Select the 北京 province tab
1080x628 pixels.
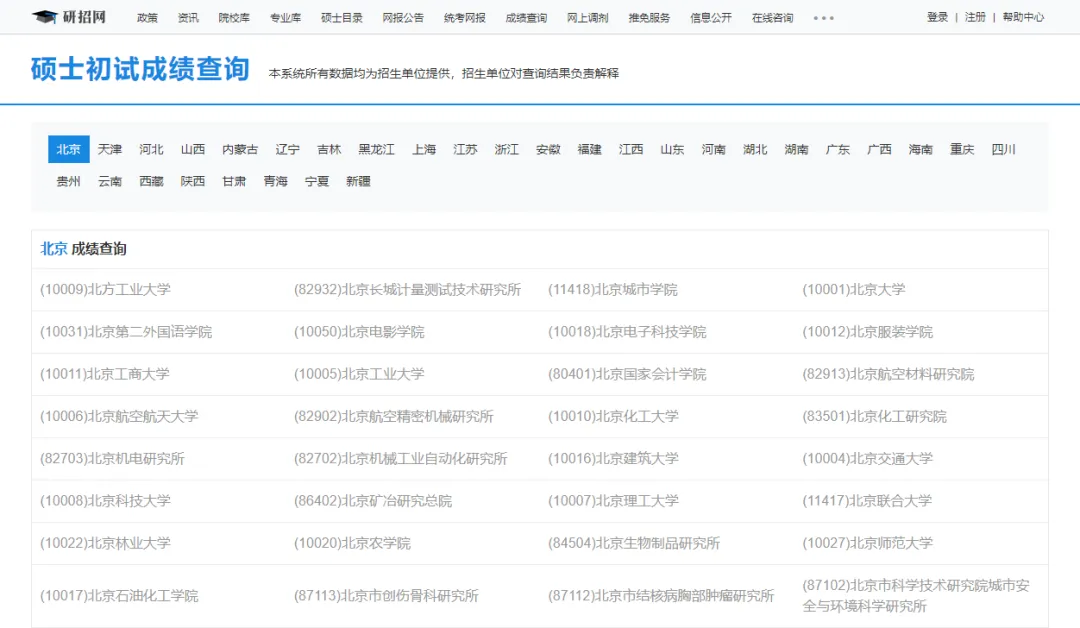(x=69, y=149)
